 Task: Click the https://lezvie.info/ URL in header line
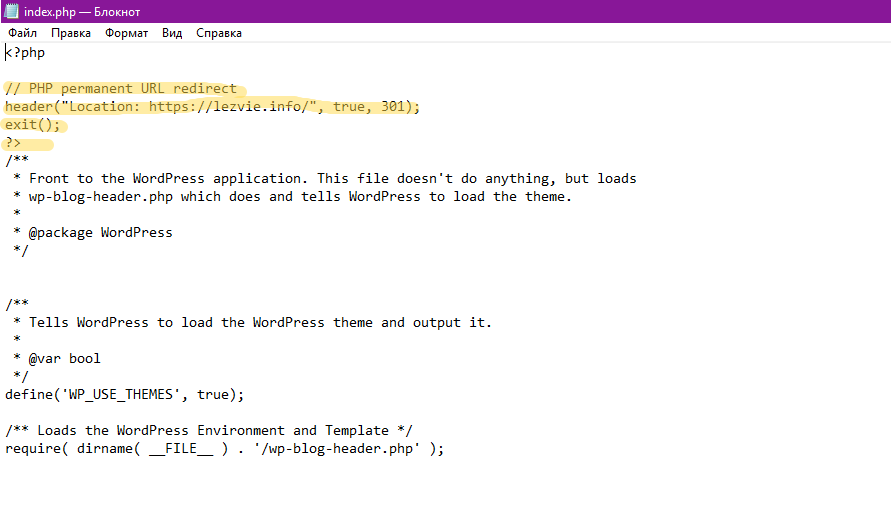coord(232,106)
